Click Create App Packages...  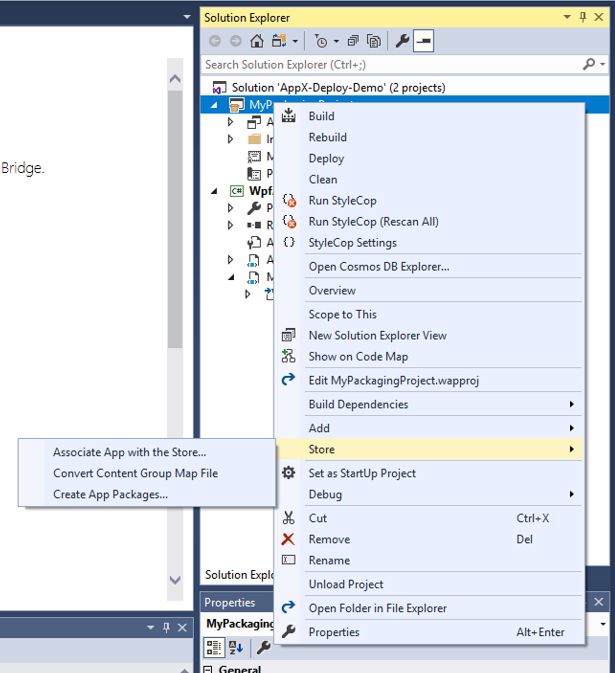[147, 494]
